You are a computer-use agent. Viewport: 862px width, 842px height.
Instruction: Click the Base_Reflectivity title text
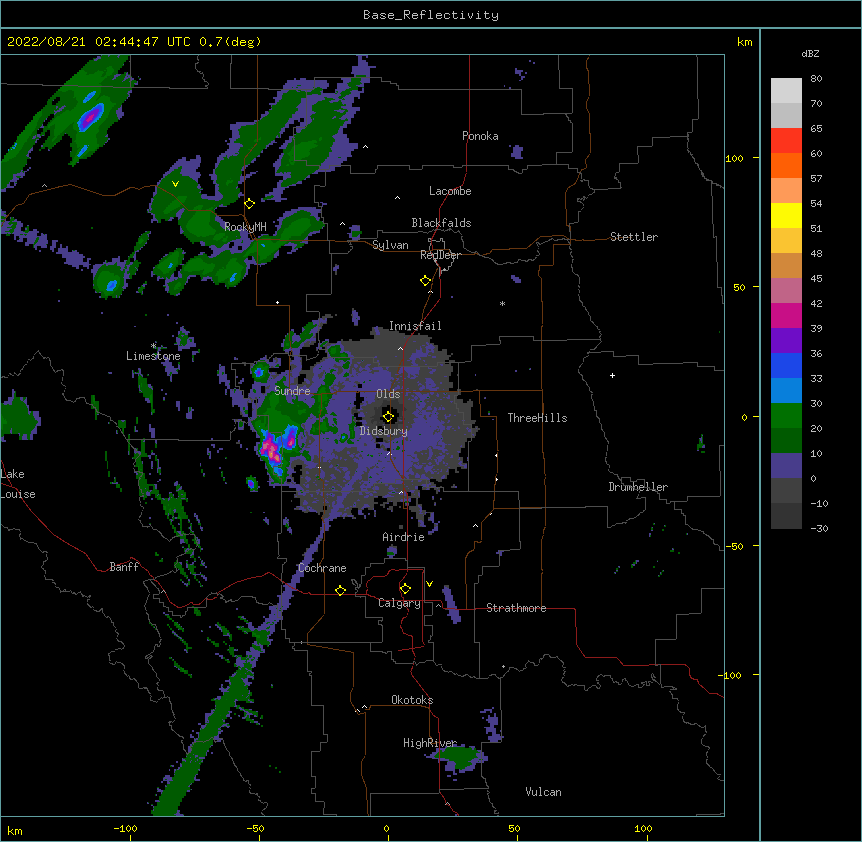coord(431,15)
